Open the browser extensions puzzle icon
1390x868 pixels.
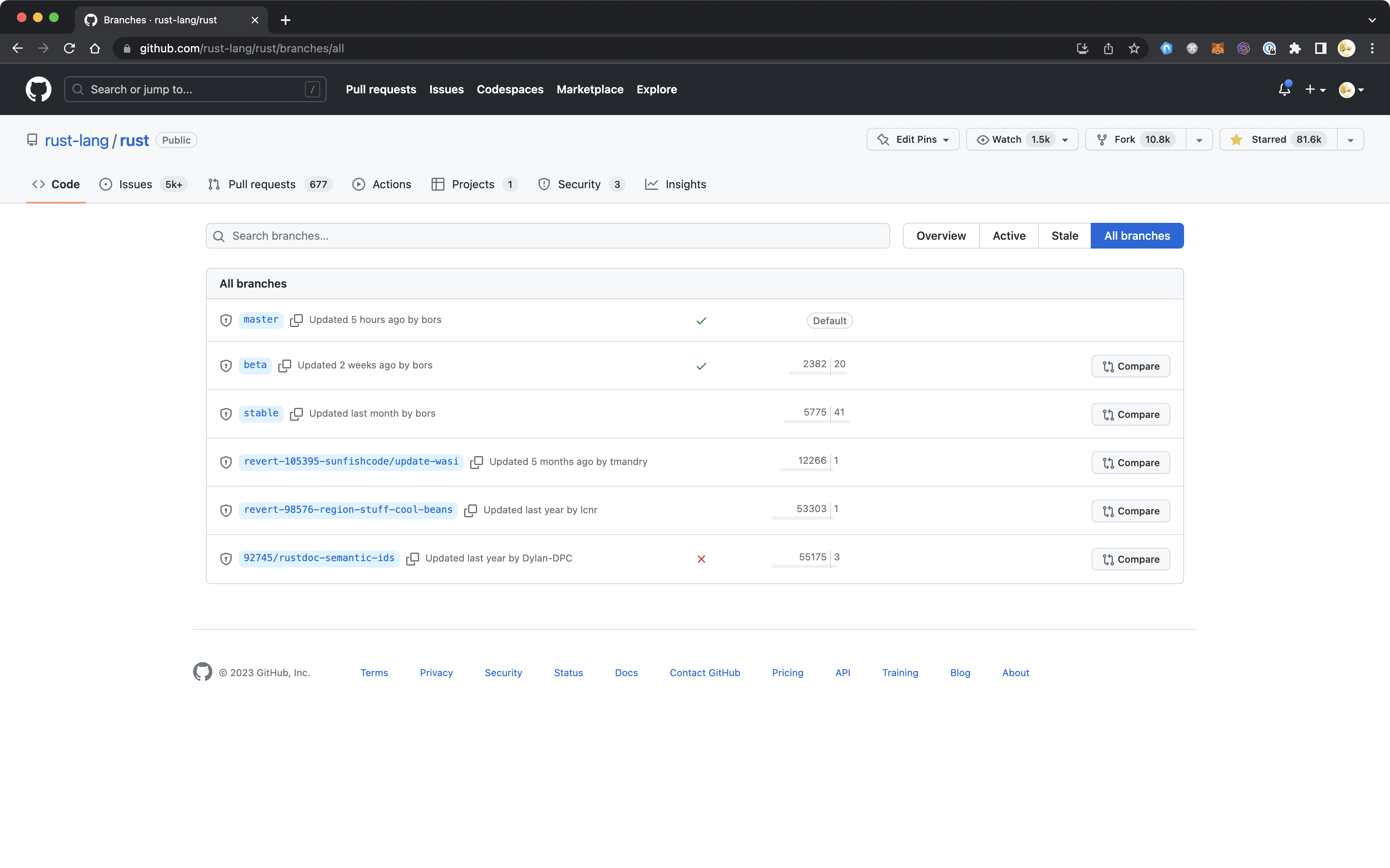coord(1295,48)
